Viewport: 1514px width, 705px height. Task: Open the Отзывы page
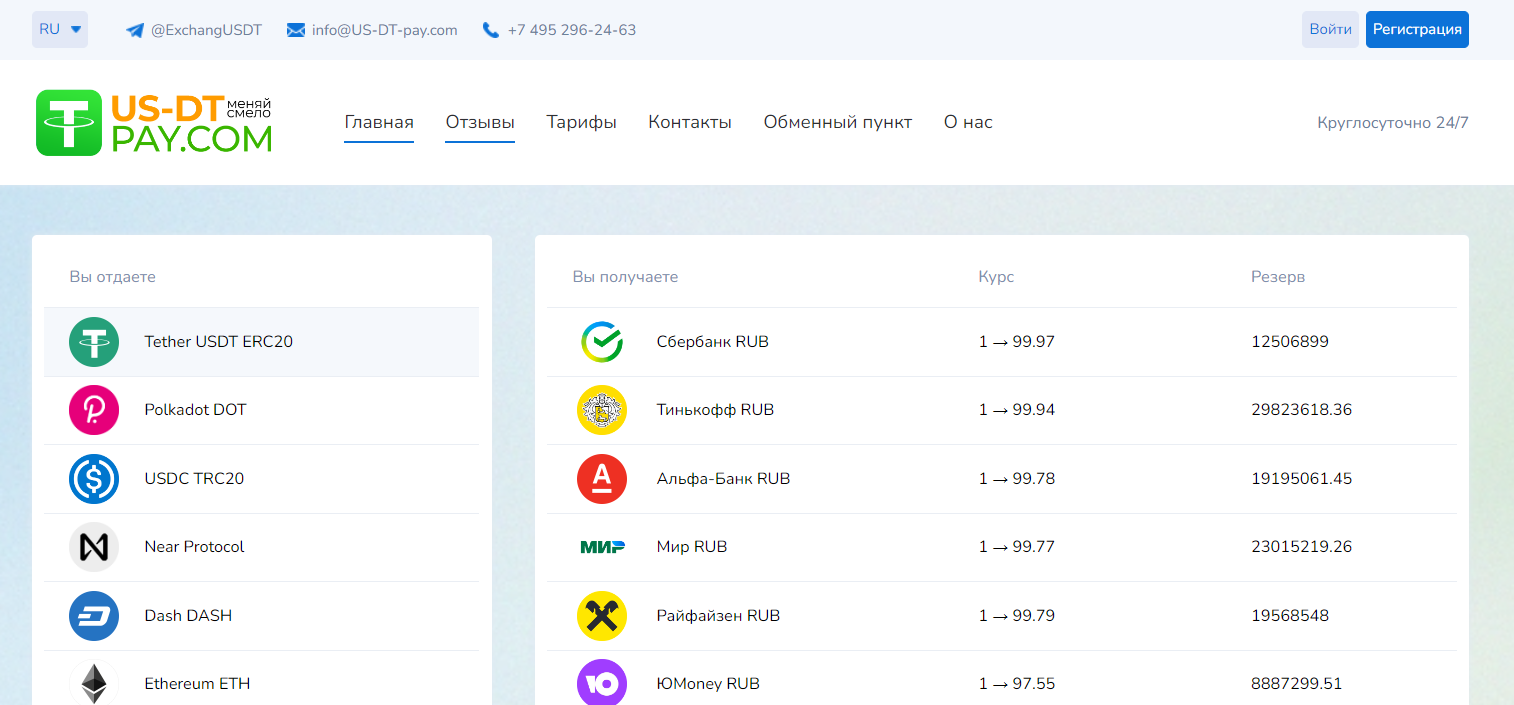[x=480, y=122]
